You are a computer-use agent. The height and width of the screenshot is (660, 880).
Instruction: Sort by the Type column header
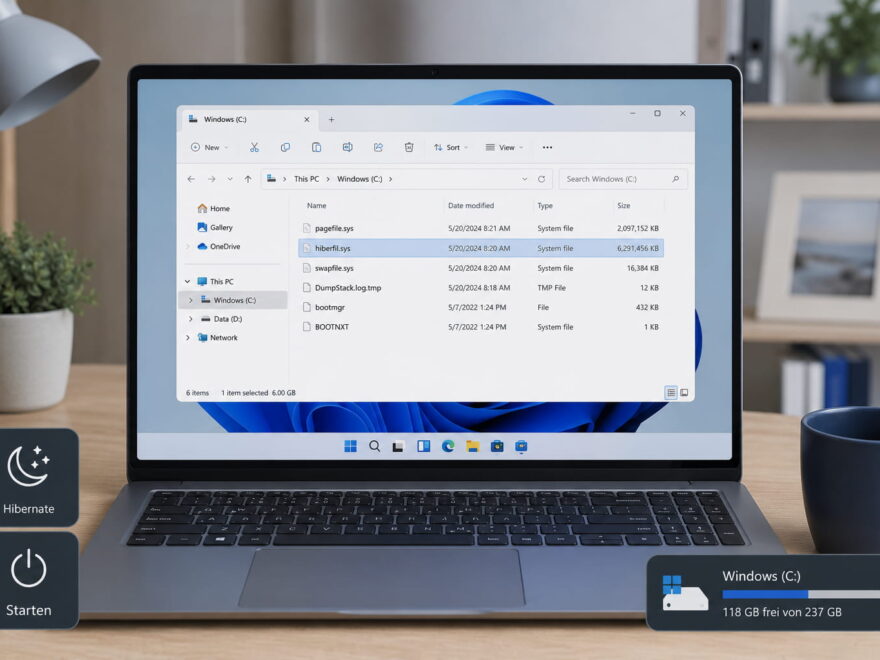545,205
